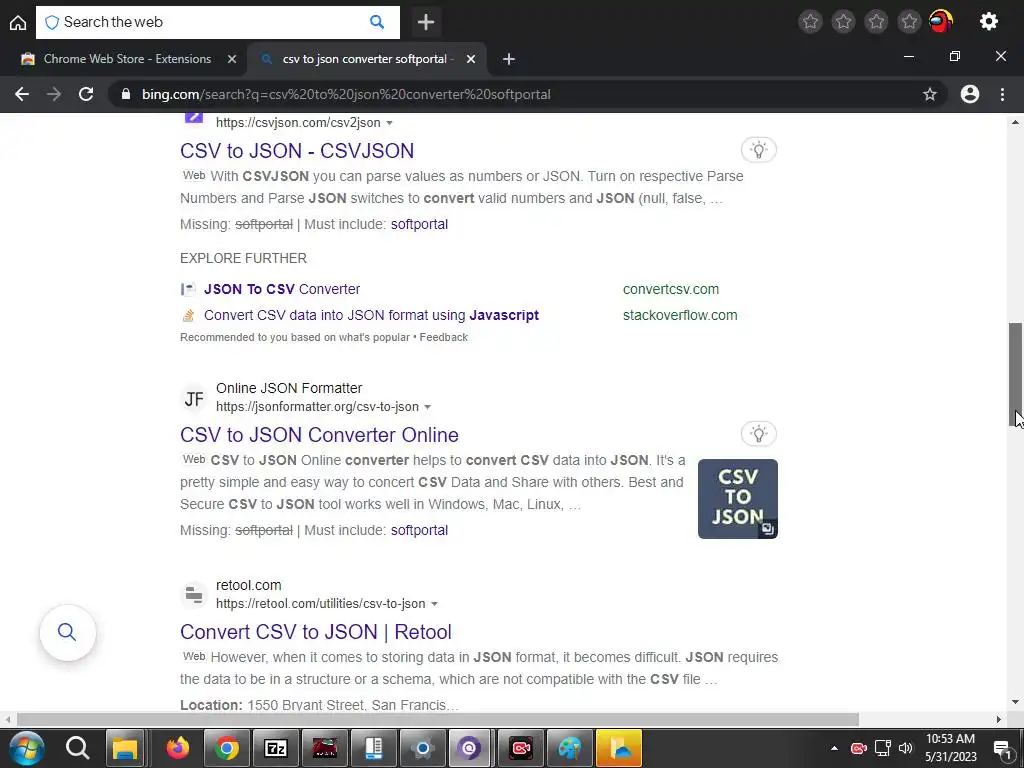The image size is (1024, 768).
Task: Open the red screen recorder taskbar icon
Action: [x=520, y=748]
